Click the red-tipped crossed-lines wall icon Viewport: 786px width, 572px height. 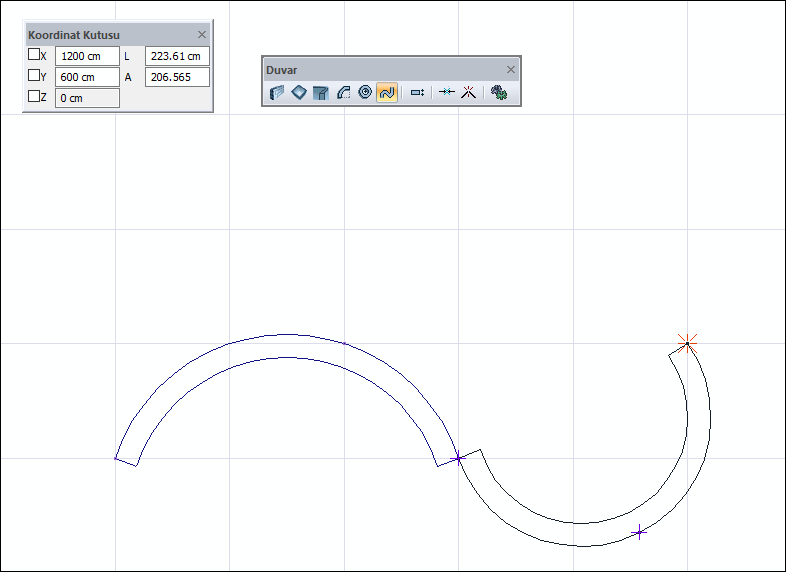click(467, 92)
